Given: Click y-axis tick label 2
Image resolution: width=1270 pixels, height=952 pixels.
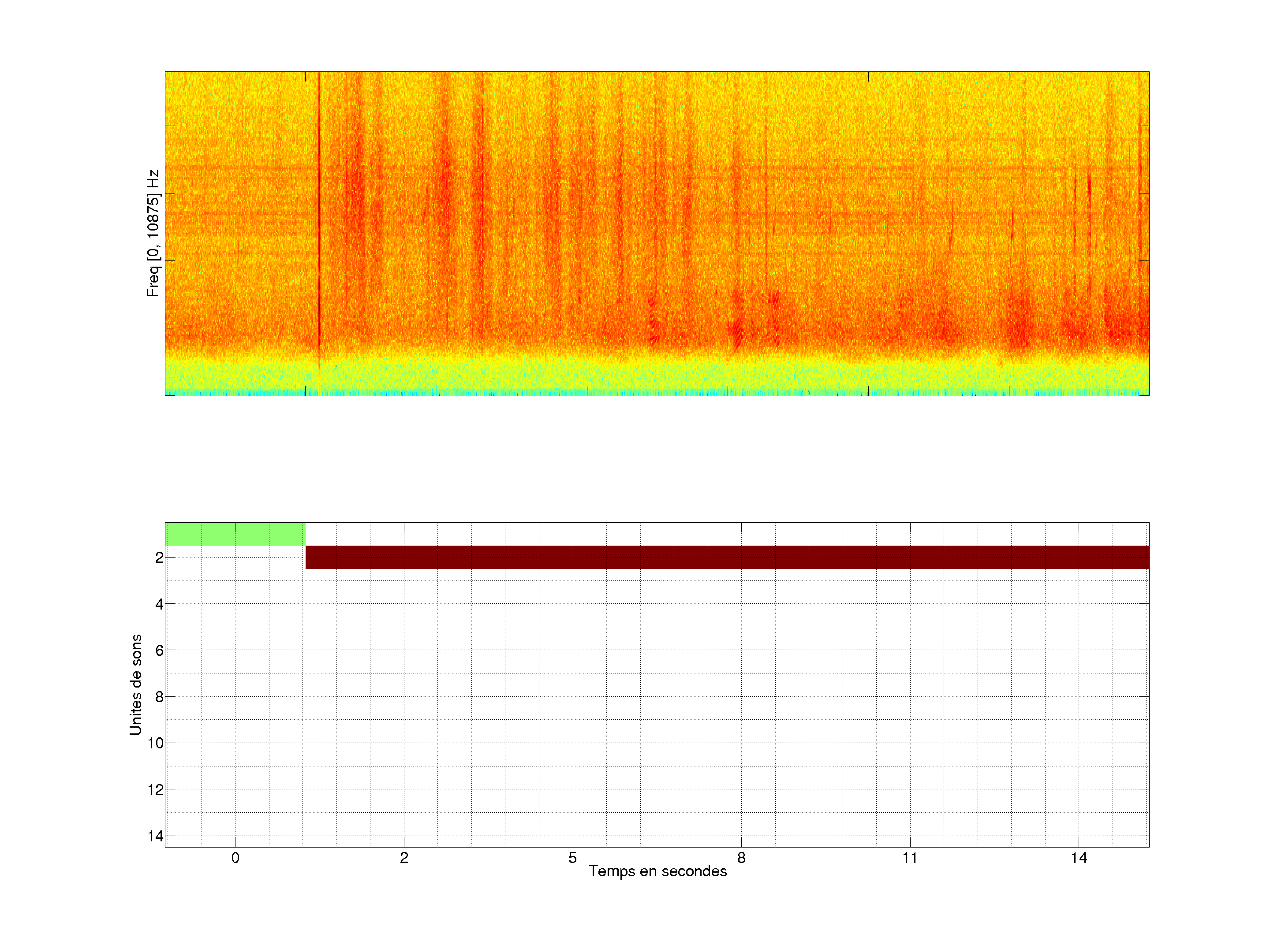Looking at the screenshot, I should (159, 558).
